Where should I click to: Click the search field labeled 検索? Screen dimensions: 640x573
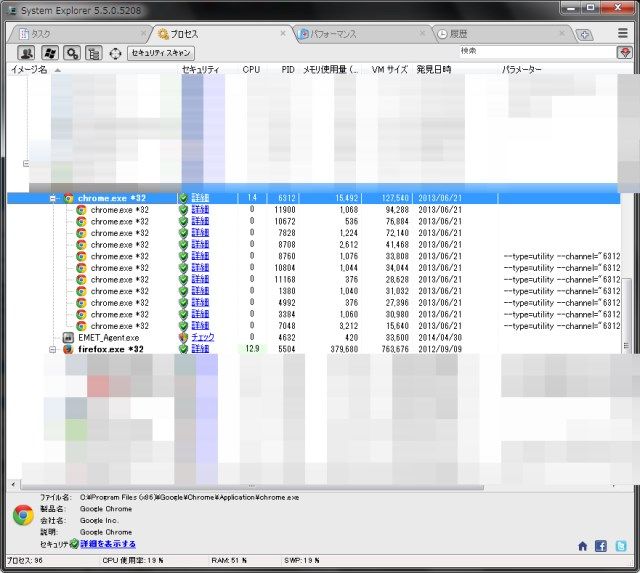[x=537, y=51]
